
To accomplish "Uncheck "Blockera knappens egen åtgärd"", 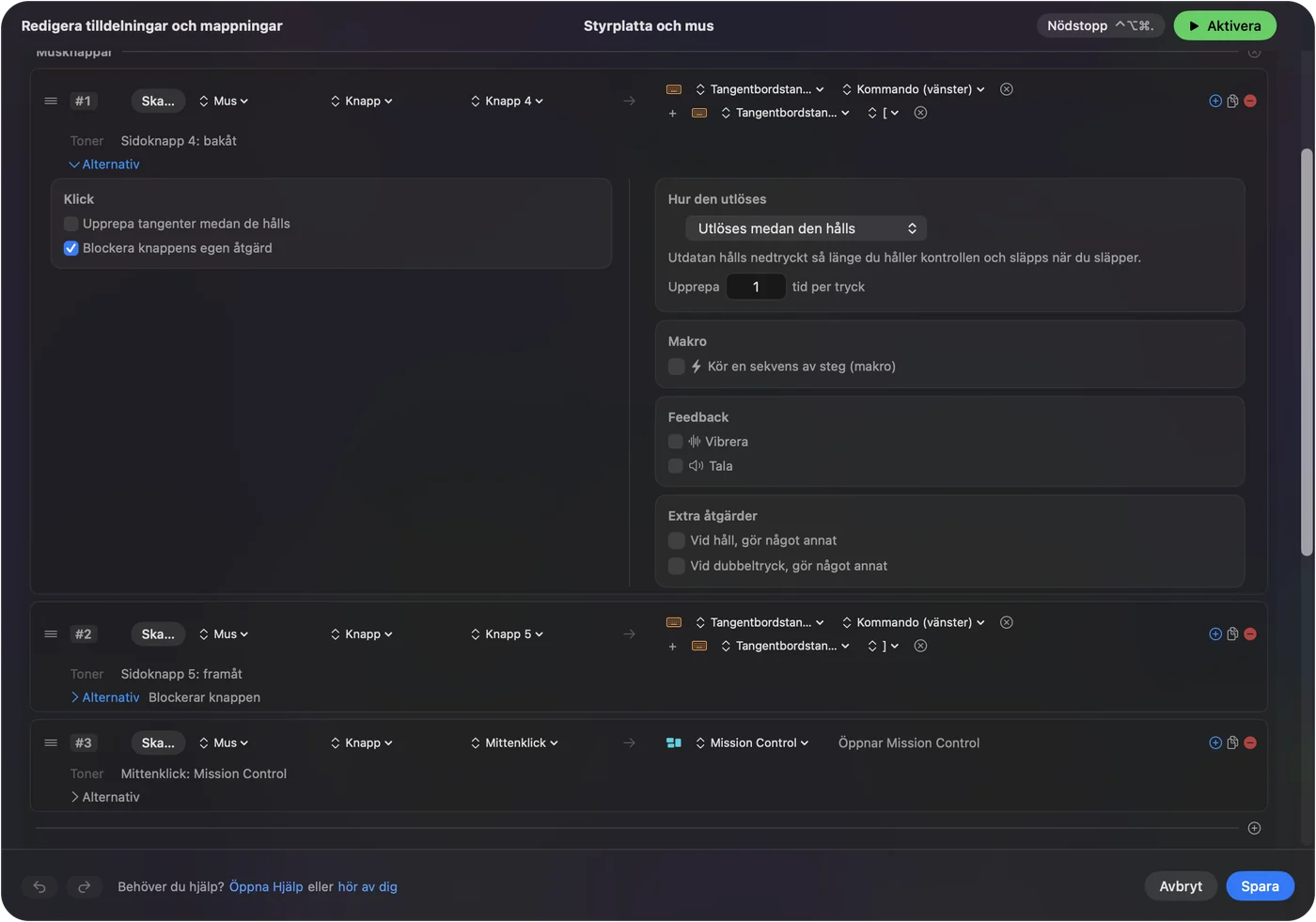I will click(70, 248).
